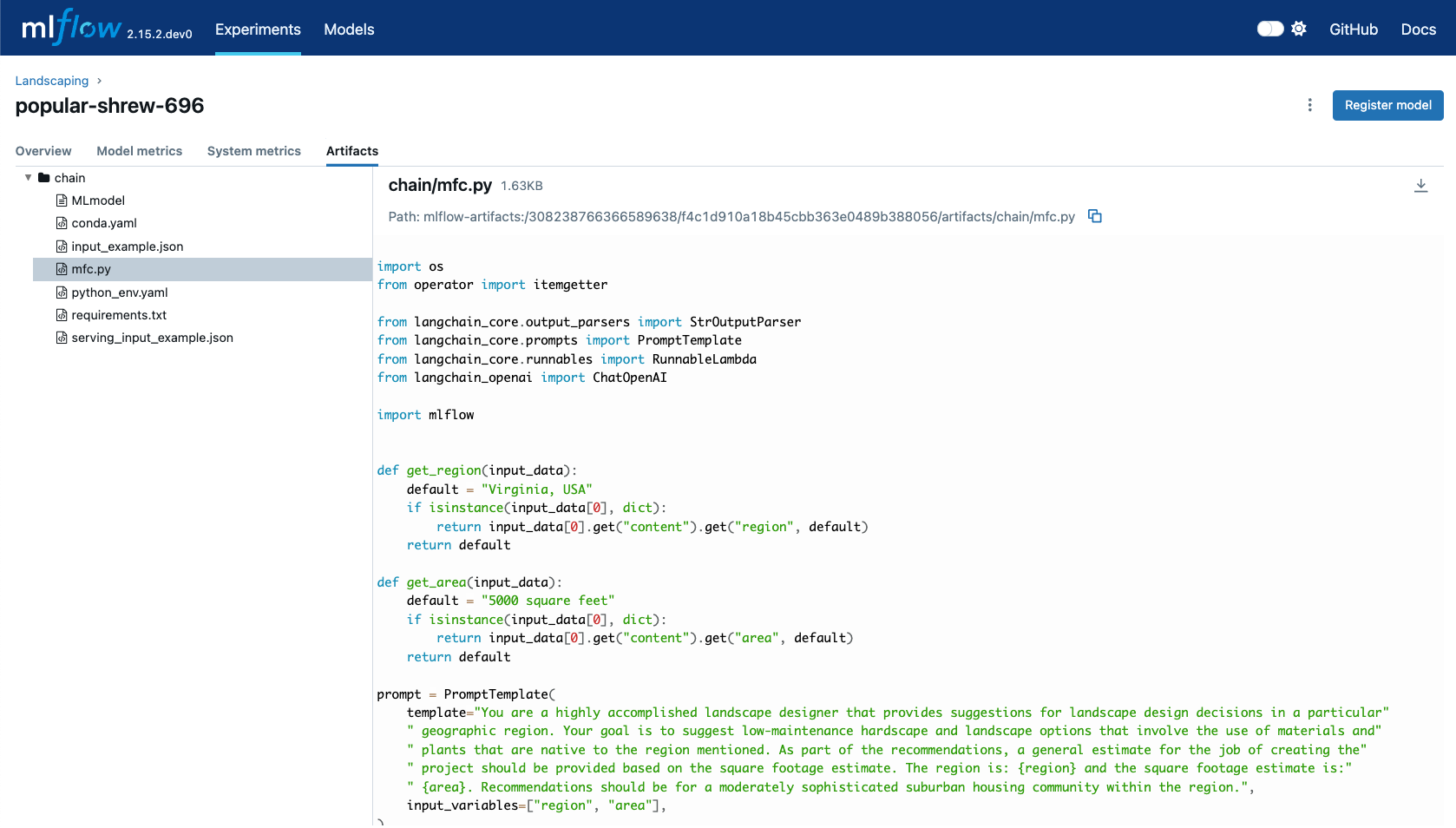Viewport: 1456px width, 828px height.
Task: Select input_example.json in the artifact tree
Action: coord(127,246)
